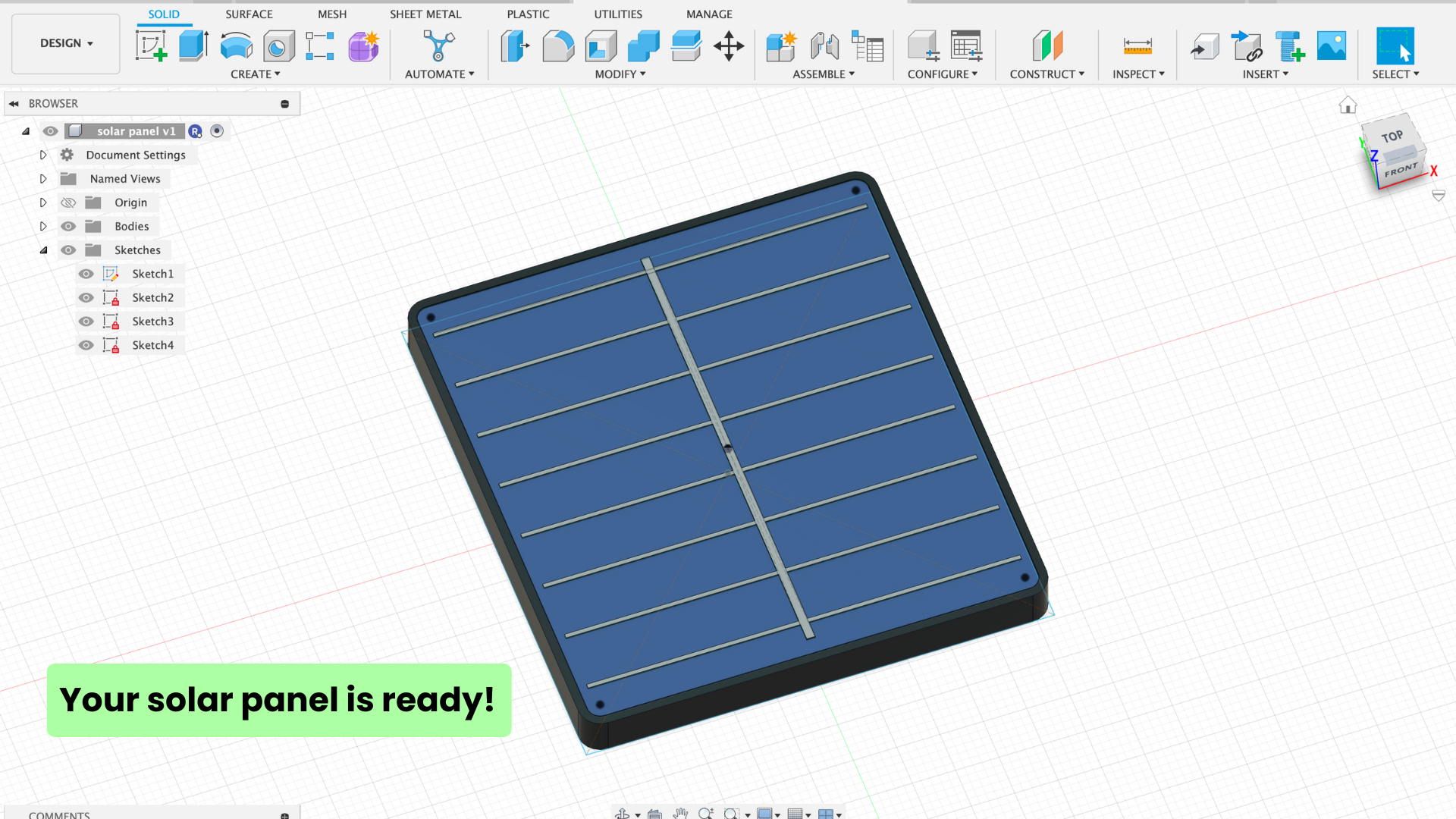Hide Sketch1 visibility

[x=86, y=274]
